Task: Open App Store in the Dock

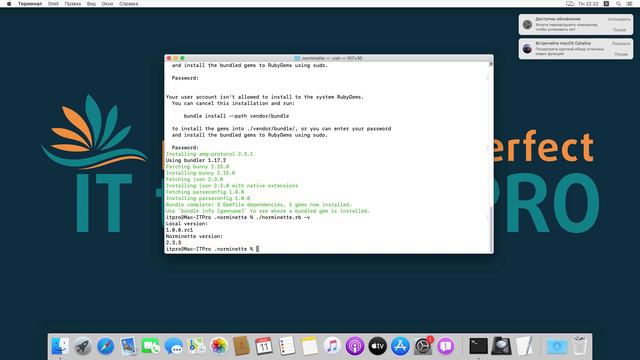Action: (400, 346)
